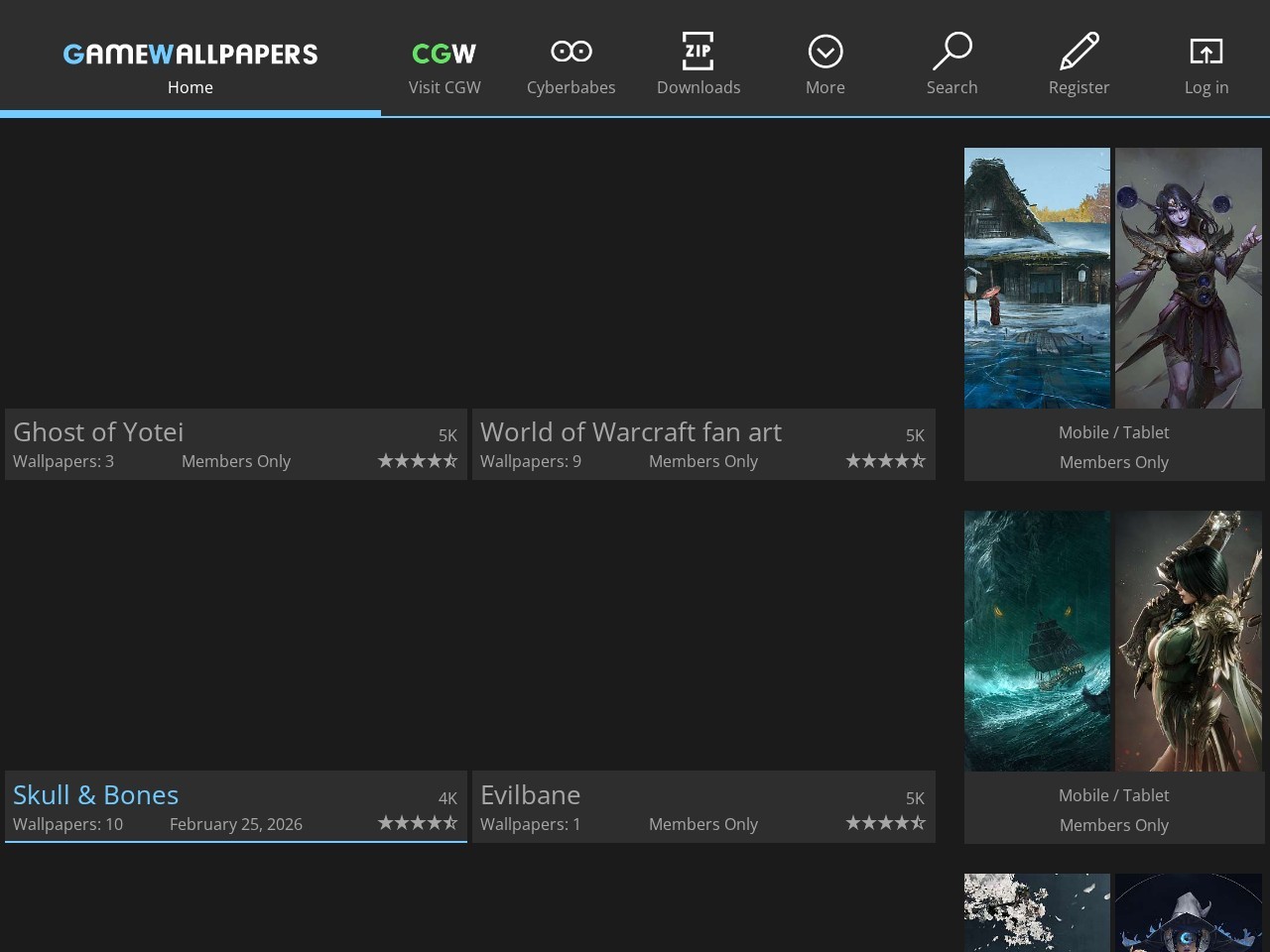The height and width of the screenshot is (952, 1270).
Task: Open the Evilbane wallpaper link
Action: click(531, 795)
